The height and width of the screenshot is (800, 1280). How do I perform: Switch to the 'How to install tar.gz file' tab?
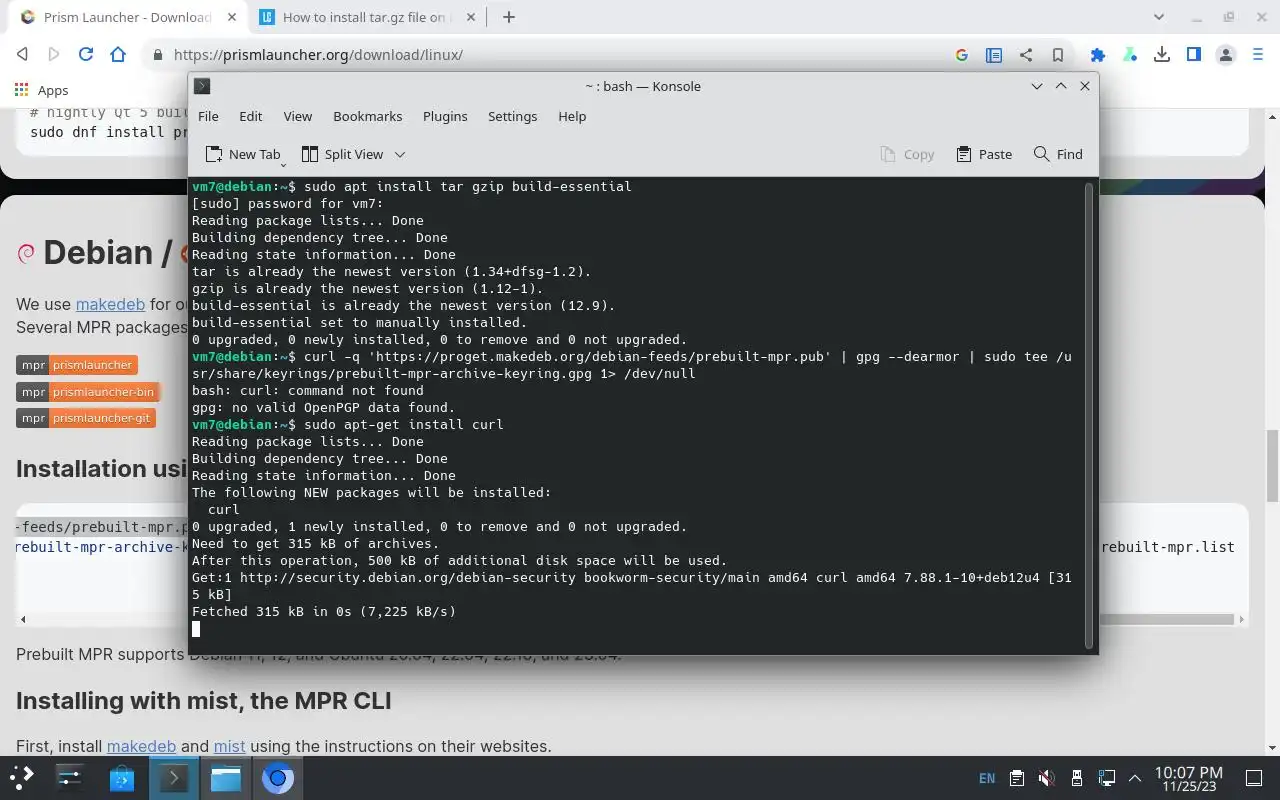pyautogui.click(x=364, y=17)
